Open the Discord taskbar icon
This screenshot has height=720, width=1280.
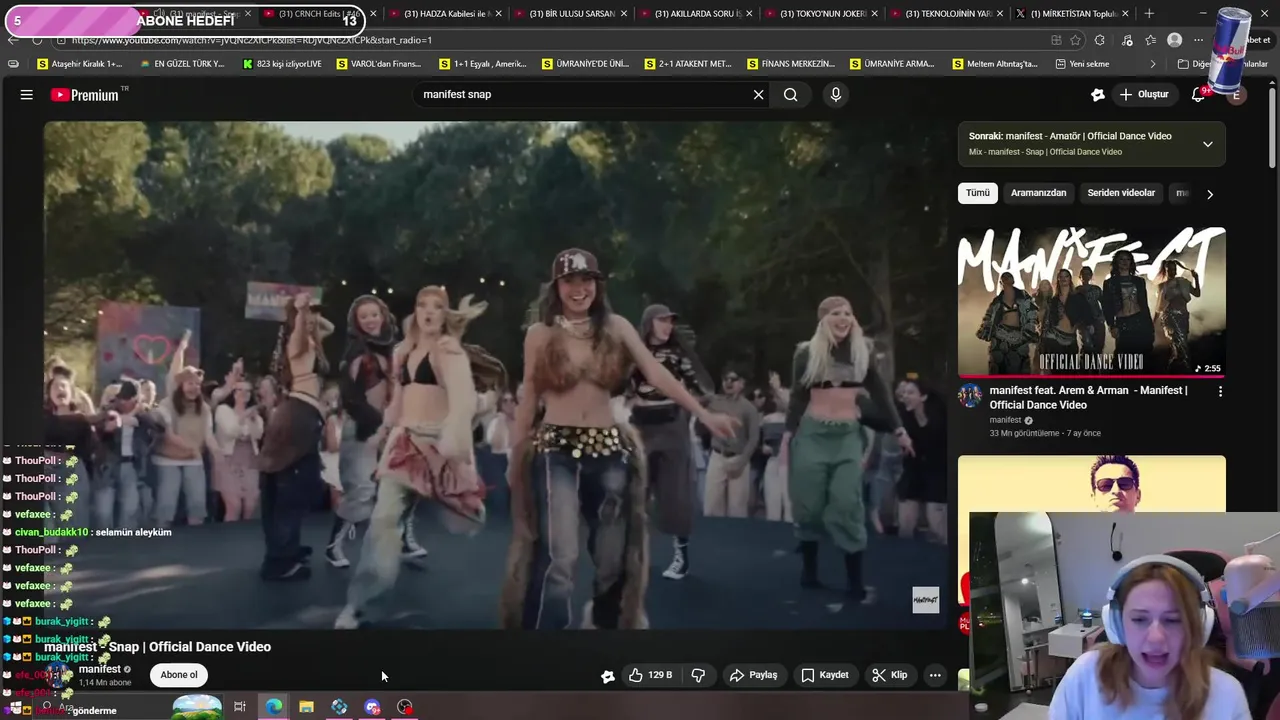coord(372,707)
